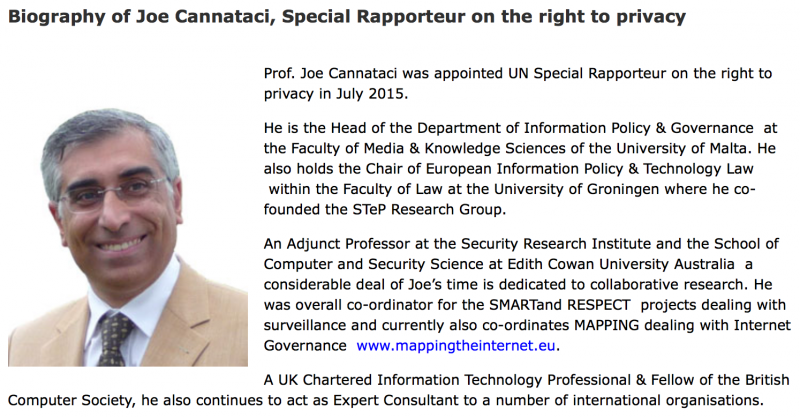This screenshot has height=417, width=800.
Task: Open the www.mappingtheinternet.eu link
Action: [x=456, y=346]
